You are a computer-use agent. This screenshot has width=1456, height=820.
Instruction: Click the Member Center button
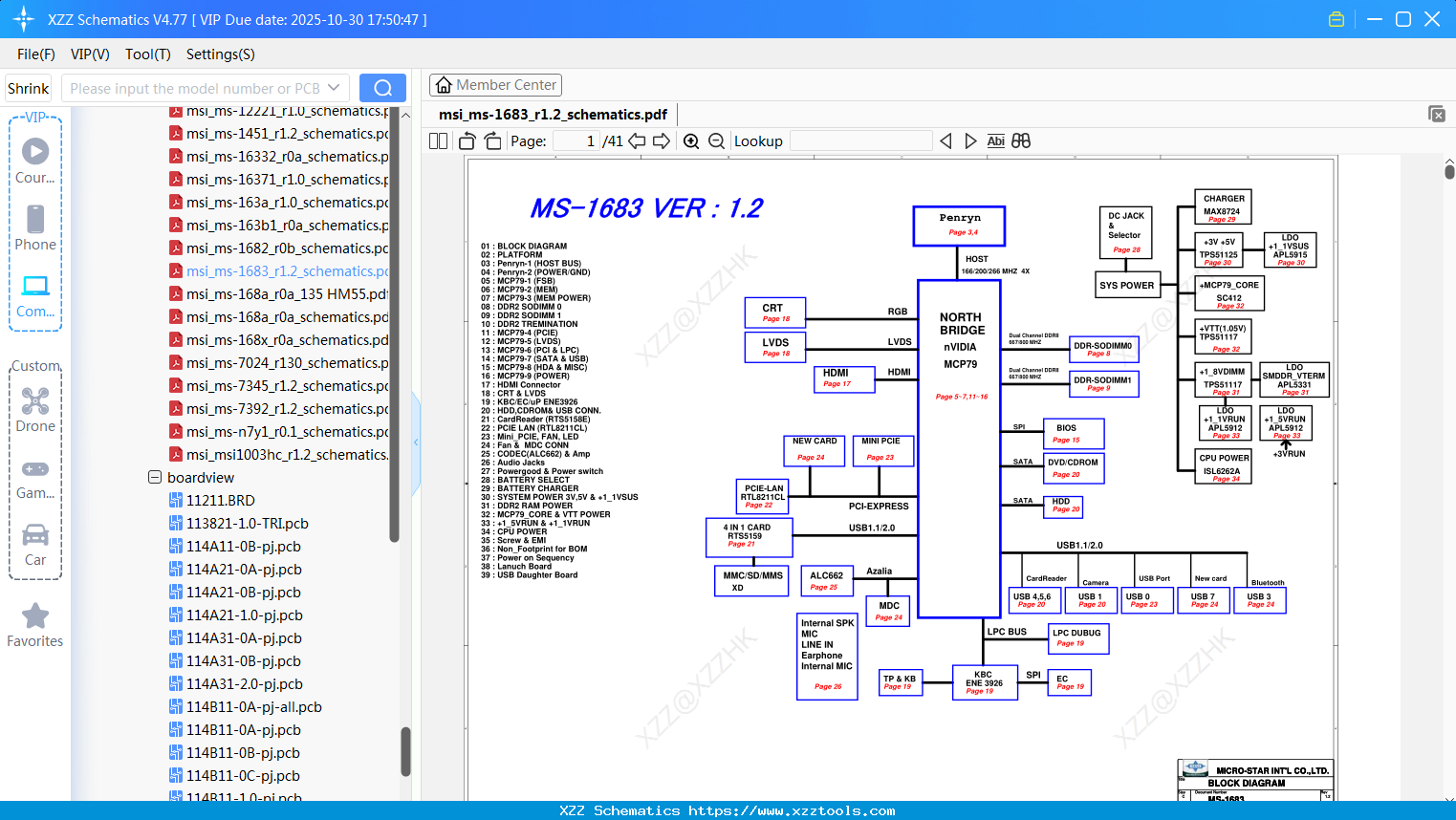tap(495, 85)
